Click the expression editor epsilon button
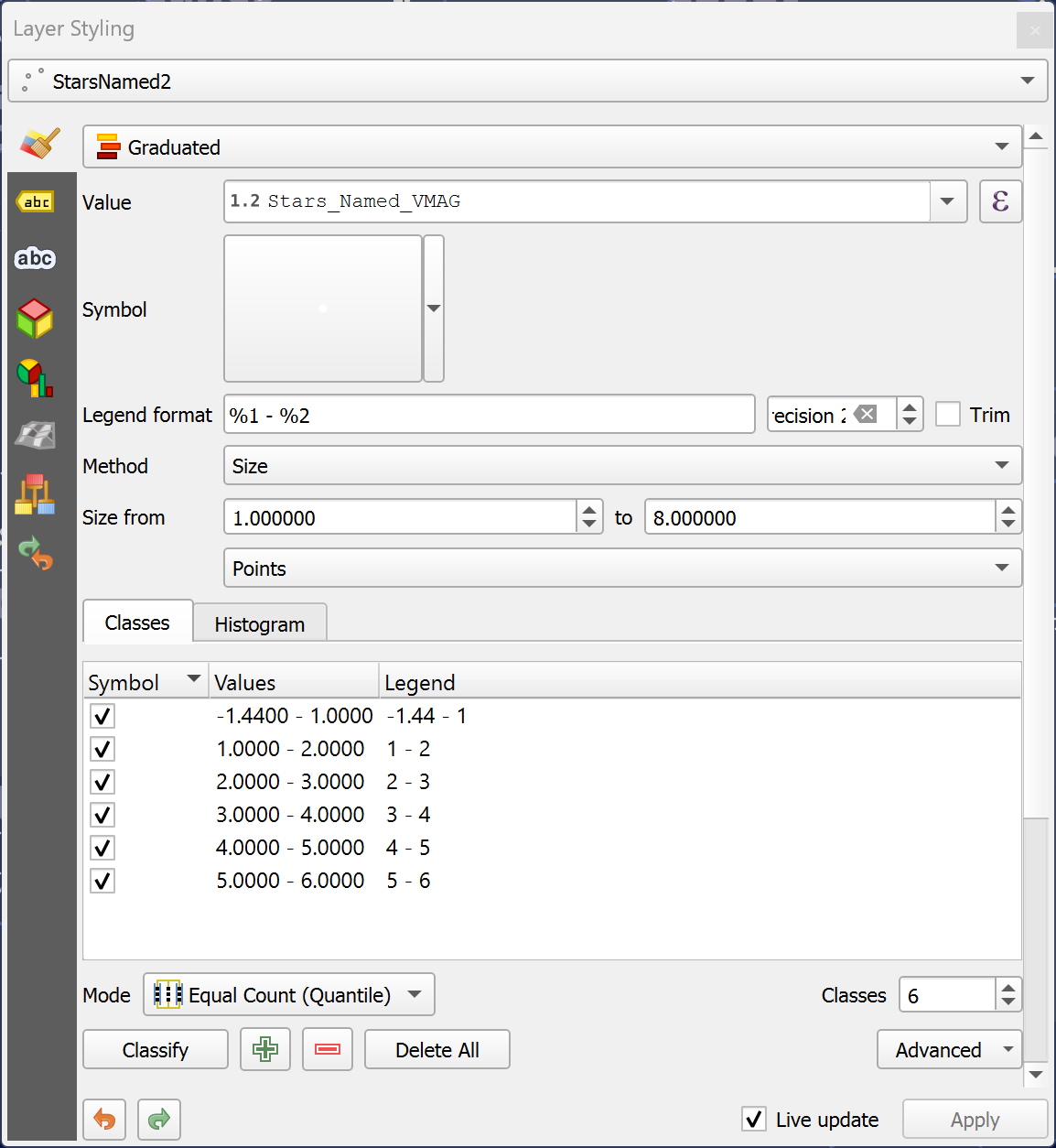Viewport: 1056px width, 1148px height. [1000, 201]
